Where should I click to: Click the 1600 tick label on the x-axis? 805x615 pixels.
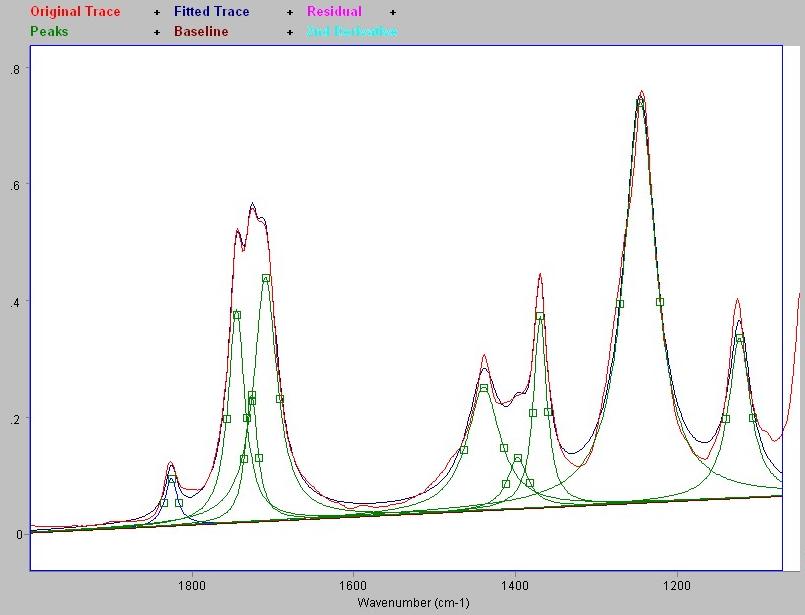coord(353,585)
